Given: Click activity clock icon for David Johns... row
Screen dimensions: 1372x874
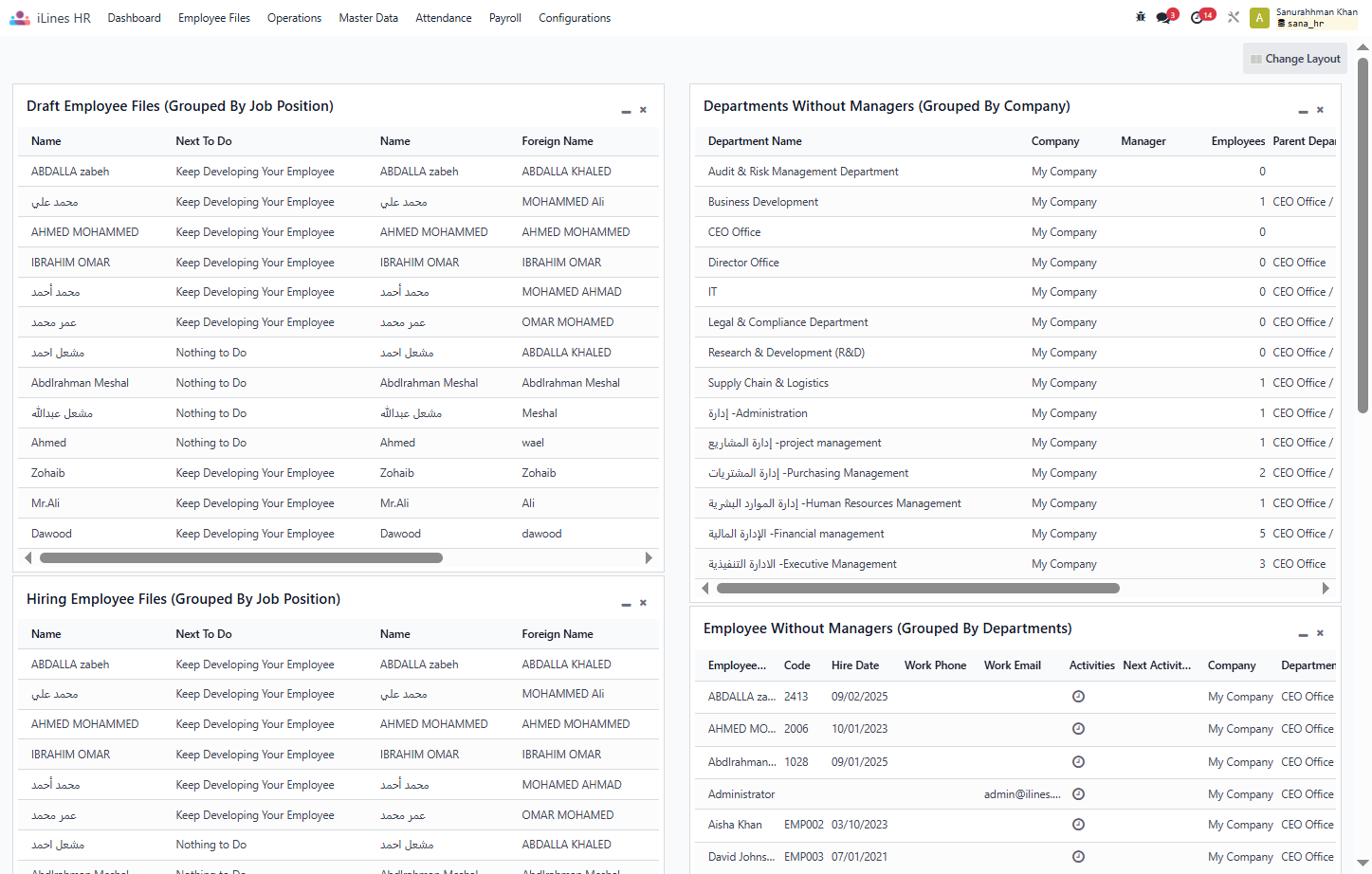Looking at the screenshot, I should 1078,857.
